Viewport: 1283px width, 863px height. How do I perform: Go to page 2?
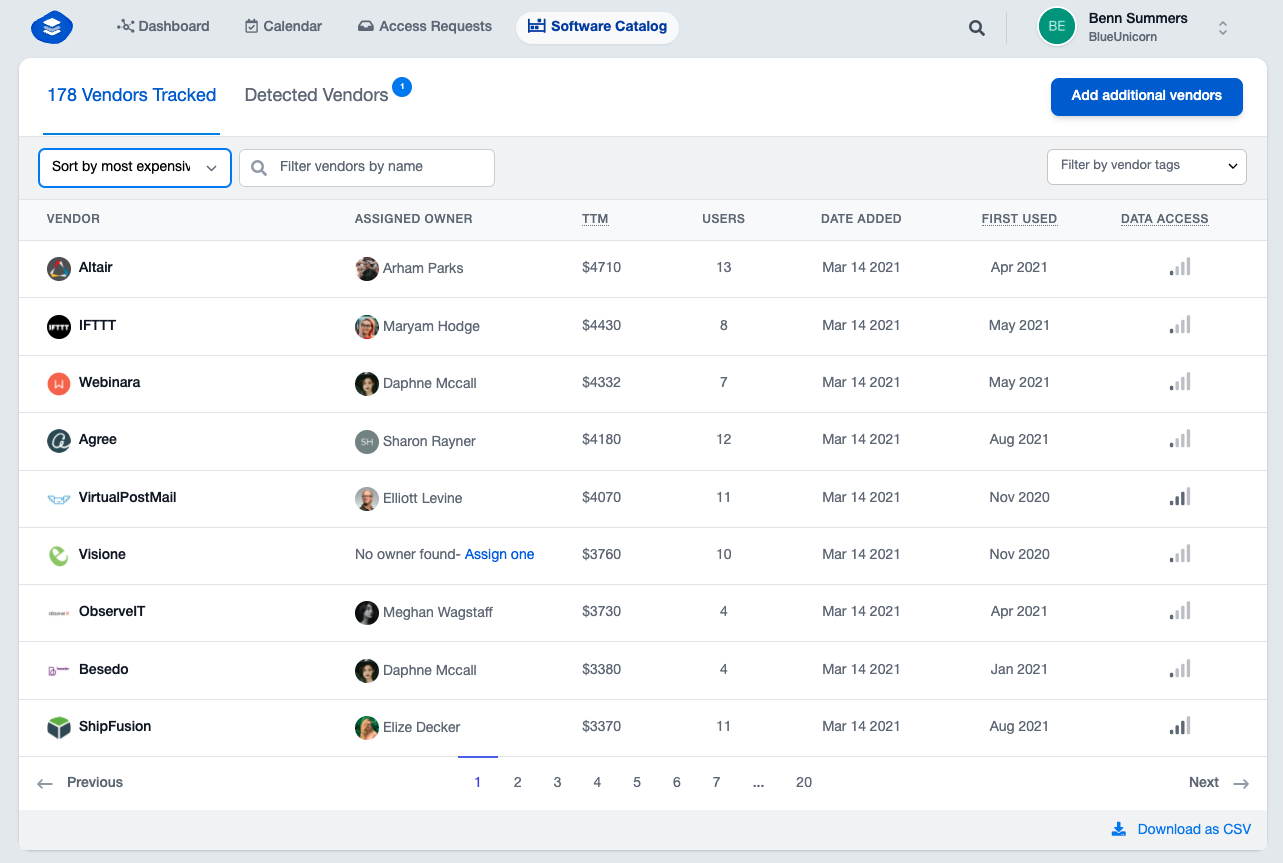pos(517,783)
